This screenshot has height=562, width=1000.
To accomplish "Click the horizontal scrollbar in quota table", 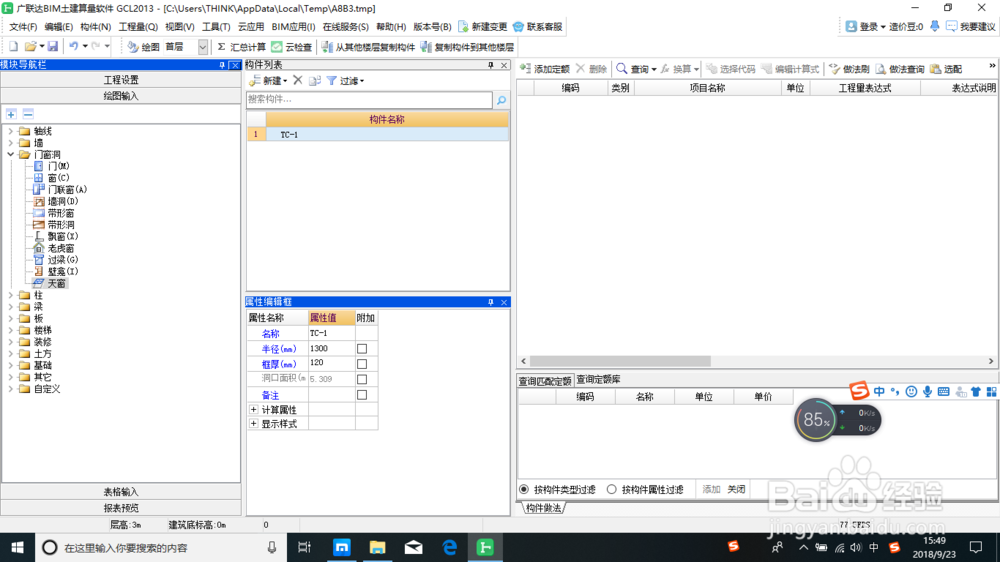I will pyautogui.click(x=620, y=361).
